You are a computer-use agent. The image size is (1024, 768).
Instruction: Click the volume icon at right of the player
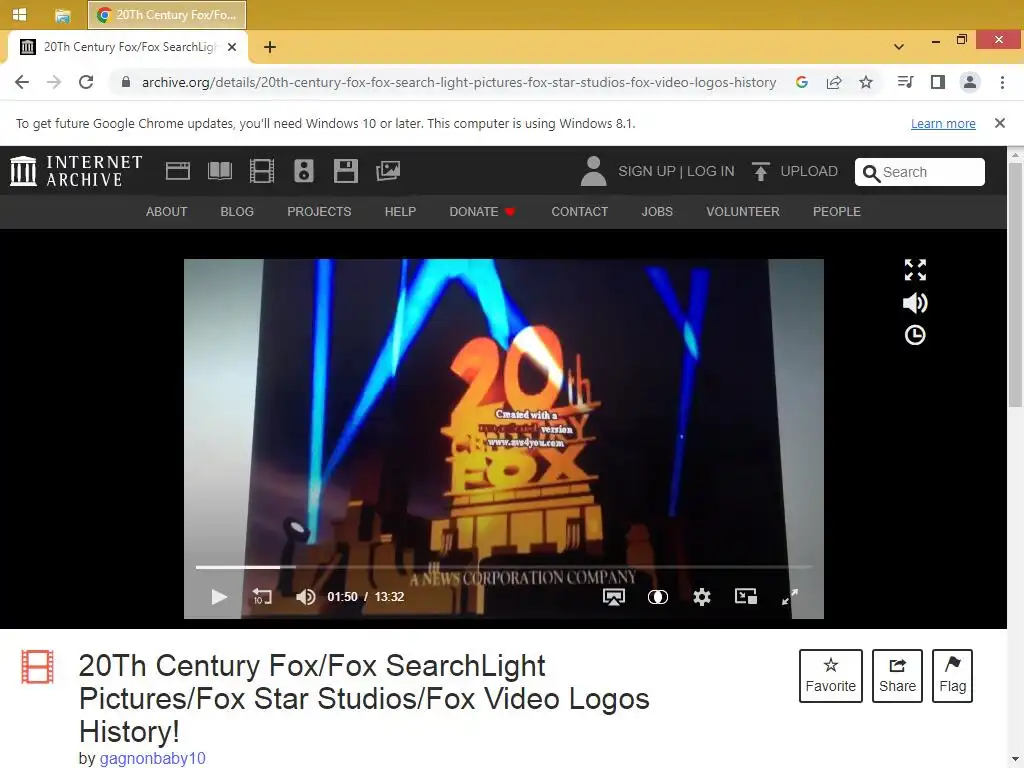915,303
